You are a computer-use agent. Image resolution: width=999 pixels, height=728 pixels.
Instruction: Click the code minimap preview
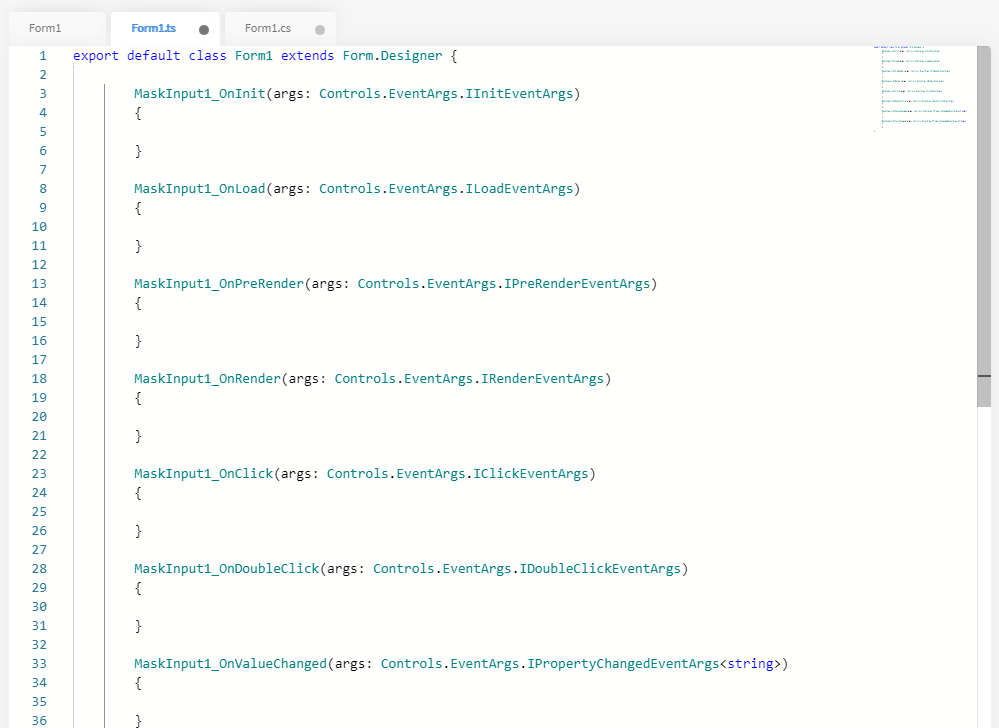tap(920, 89)
